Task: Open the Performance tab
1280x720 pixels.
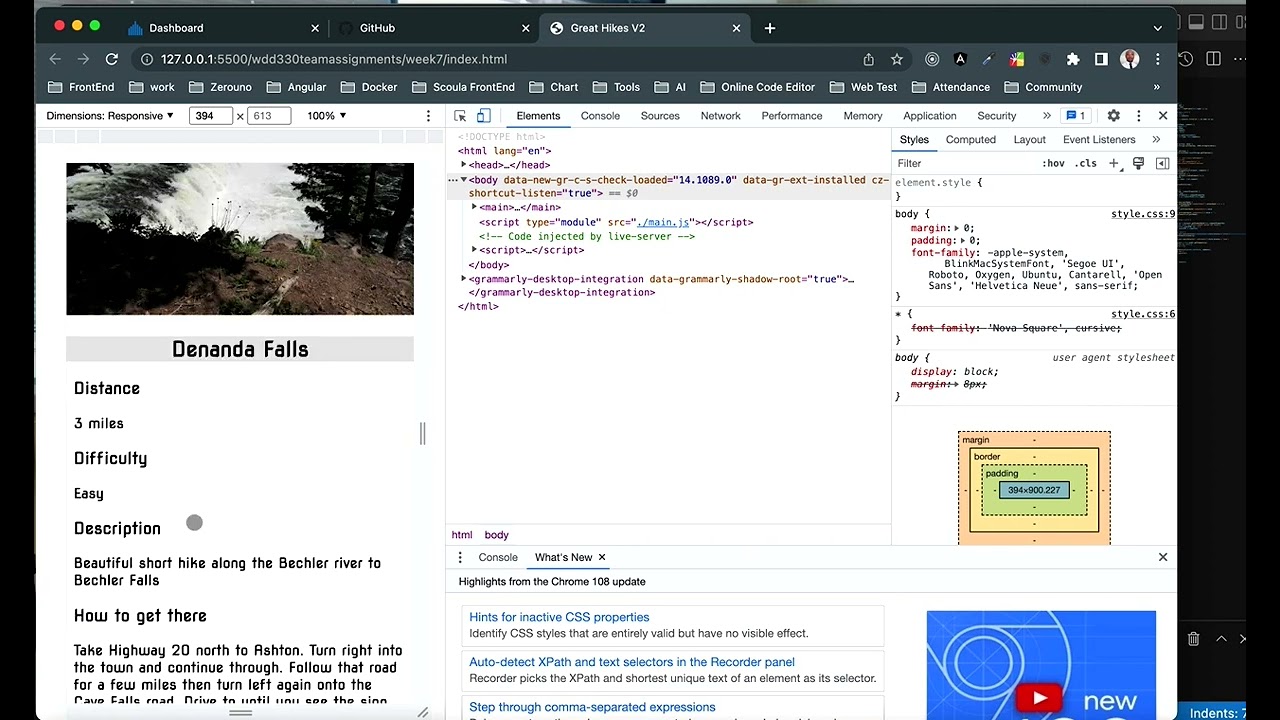Action: (791, 116)
